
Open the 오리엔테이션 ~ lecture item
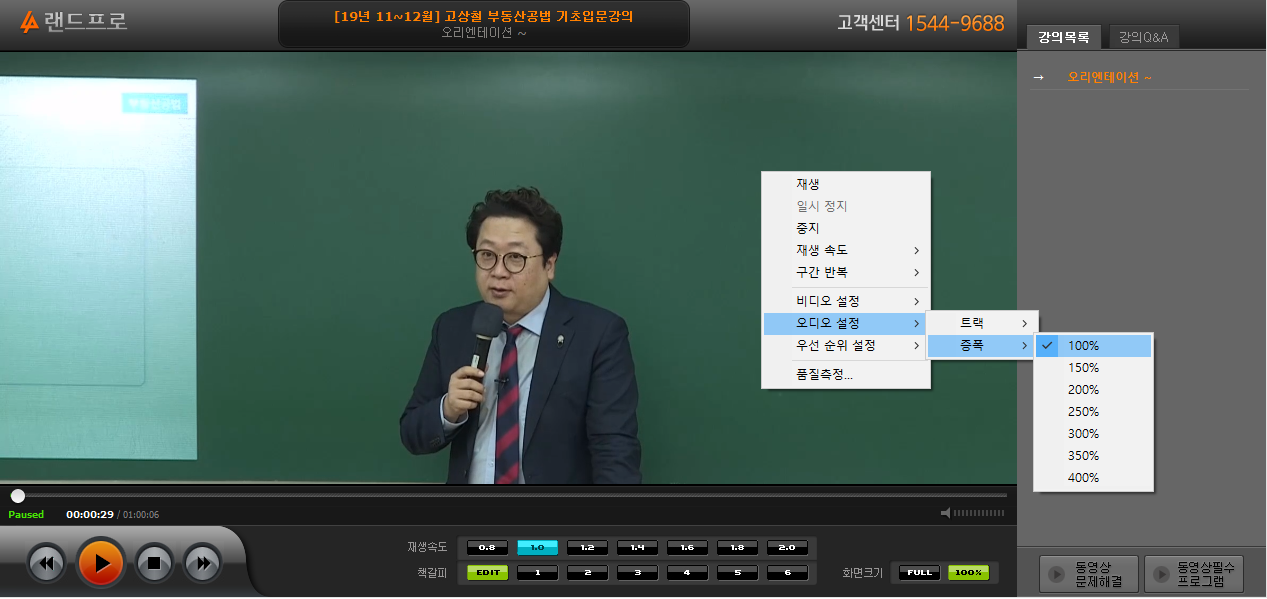(x=1109, y=77)
